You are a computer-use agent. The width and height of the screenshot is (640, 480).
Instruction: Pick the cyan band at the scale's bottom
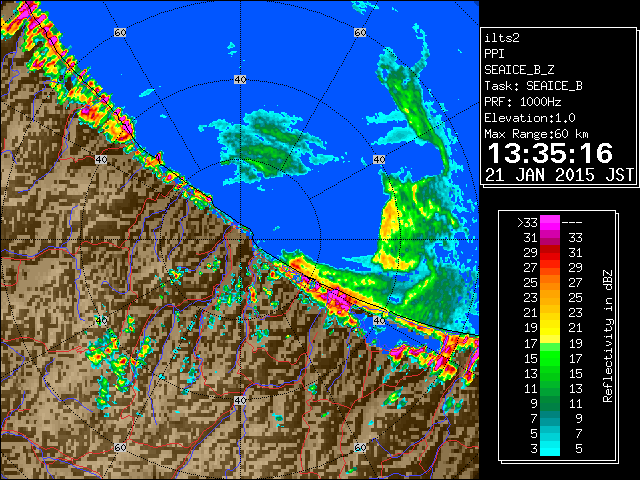pyautogui.click(x=550, y=449)
